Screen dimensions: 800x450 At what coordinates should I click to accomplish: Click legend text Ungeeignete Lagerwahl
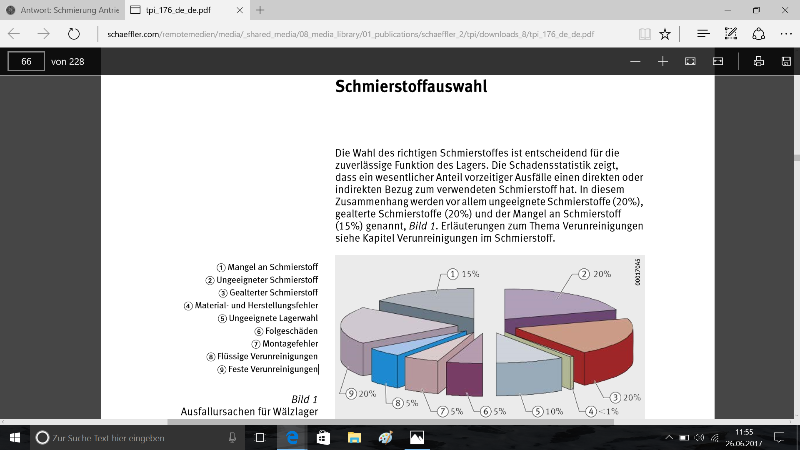[x=273, y=318]
